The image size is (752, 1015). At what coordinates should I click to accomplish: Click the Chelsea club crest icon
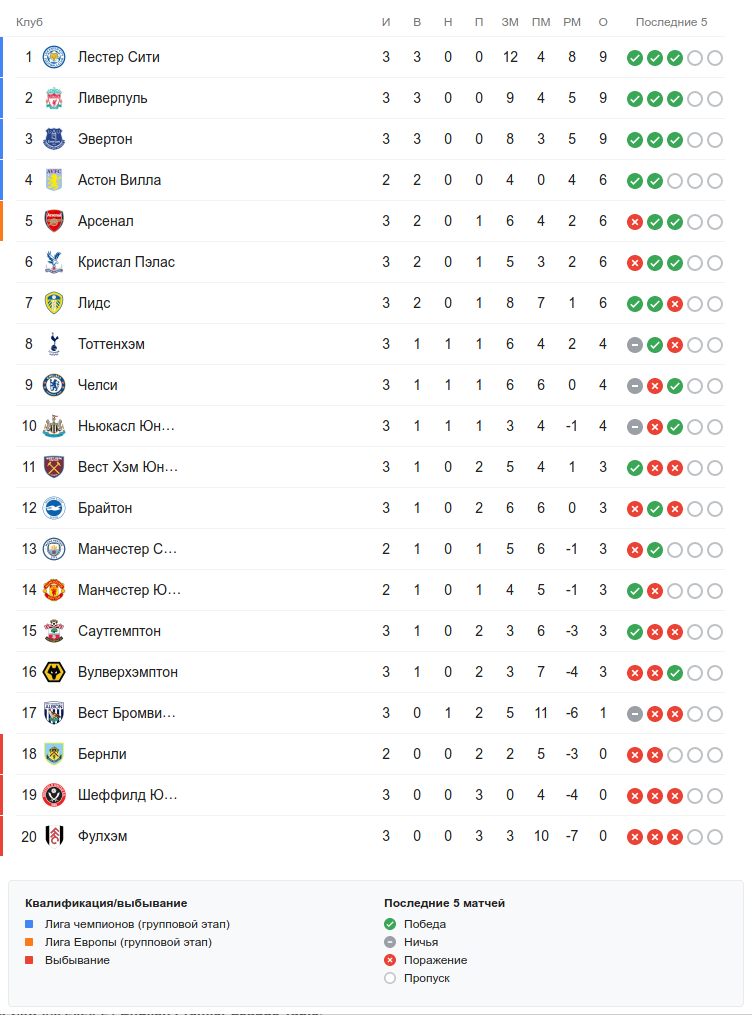(x=54, y=385)
